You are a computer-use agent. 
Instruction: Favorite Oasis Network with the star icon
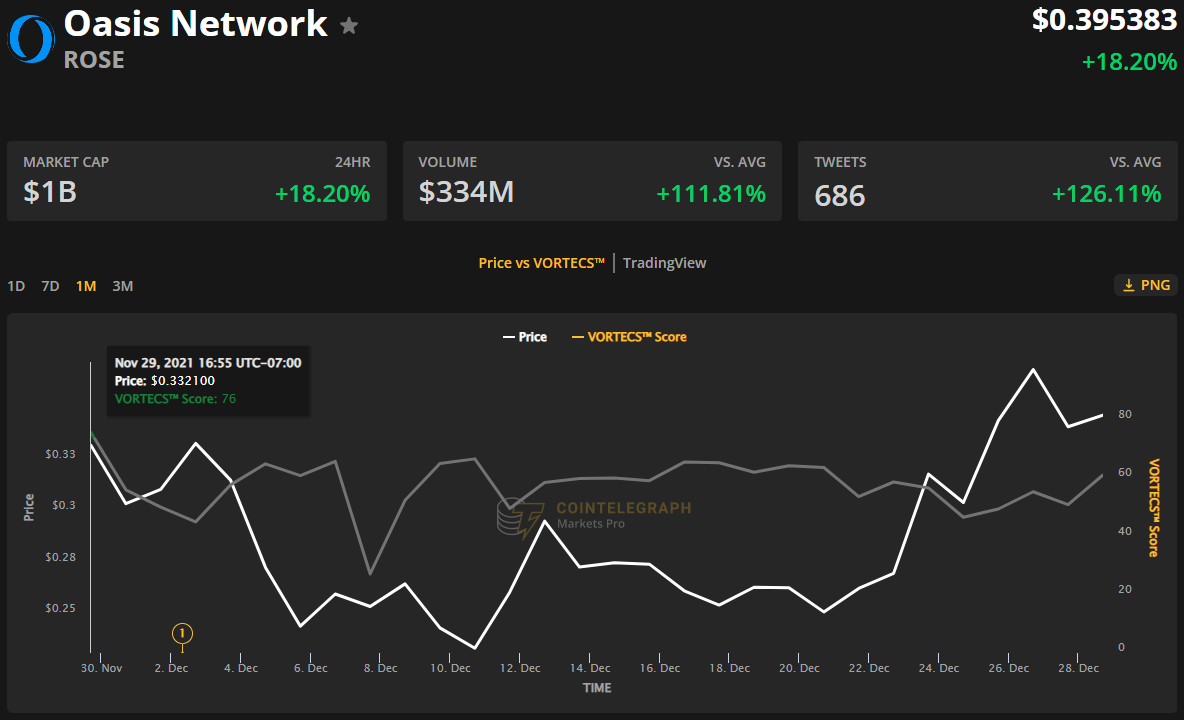(349, 26)
